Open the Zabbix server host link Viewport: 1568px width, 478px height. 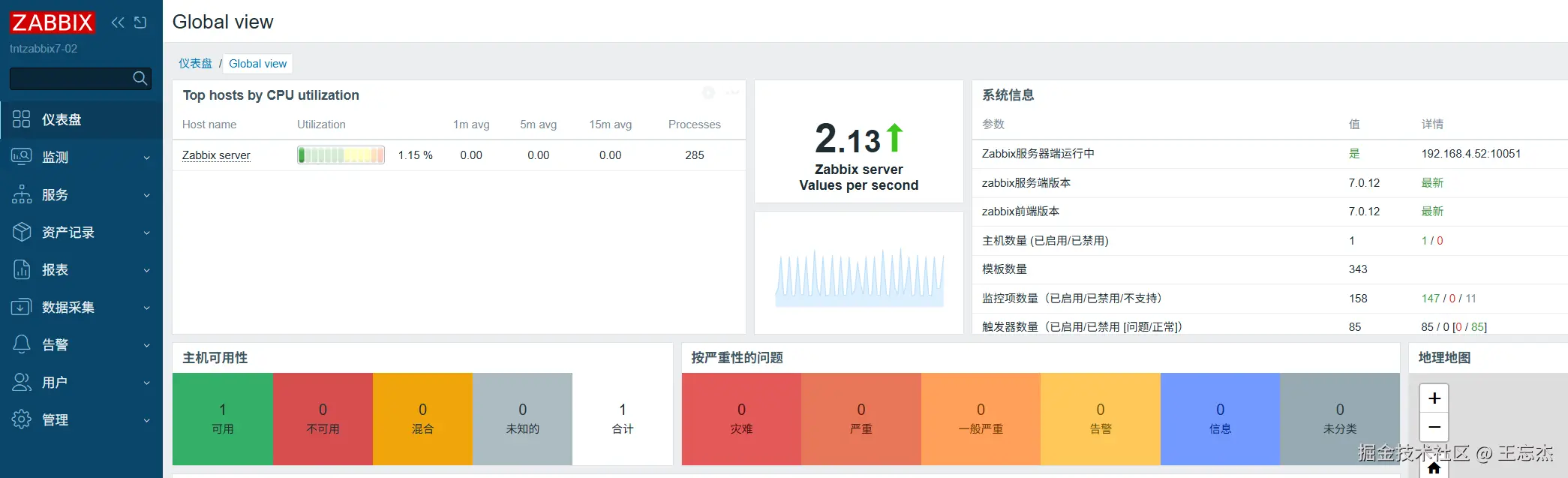[216, 155]
